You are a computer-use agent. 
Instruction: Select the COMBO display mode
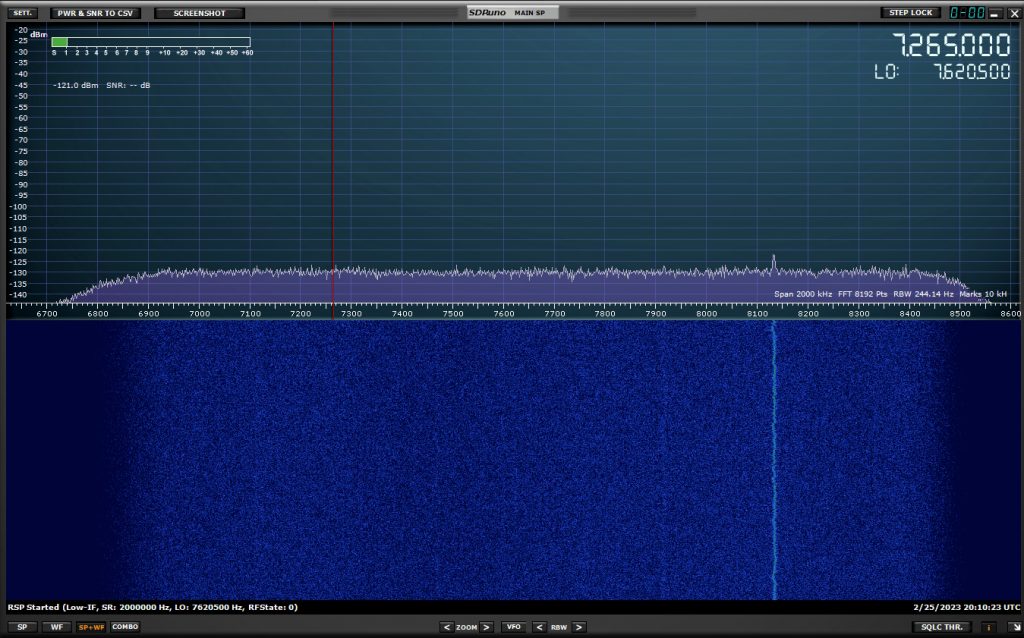click(125, 627)
